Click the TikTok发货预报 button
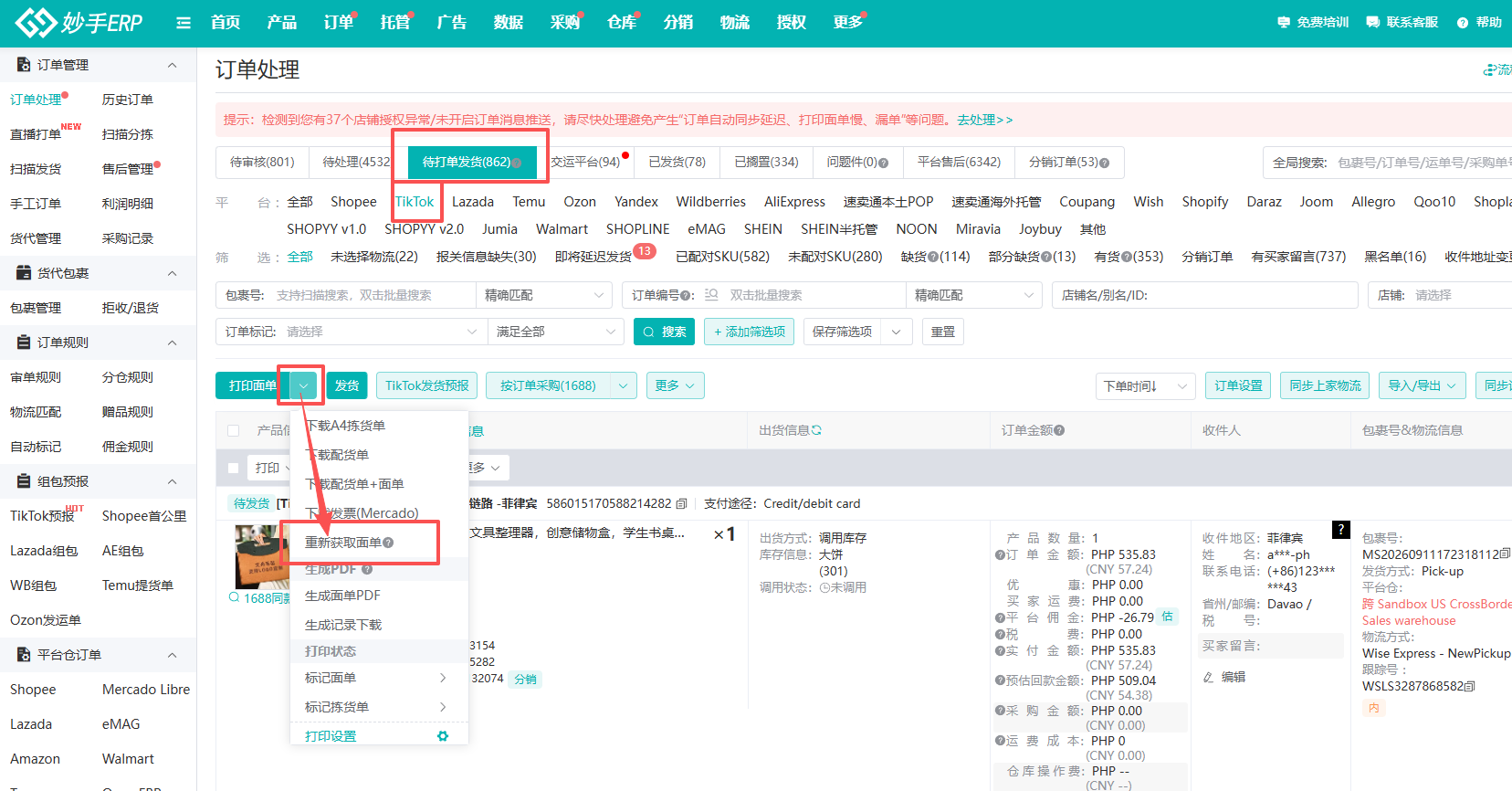The image size is (1512, 791). [426, 385]
